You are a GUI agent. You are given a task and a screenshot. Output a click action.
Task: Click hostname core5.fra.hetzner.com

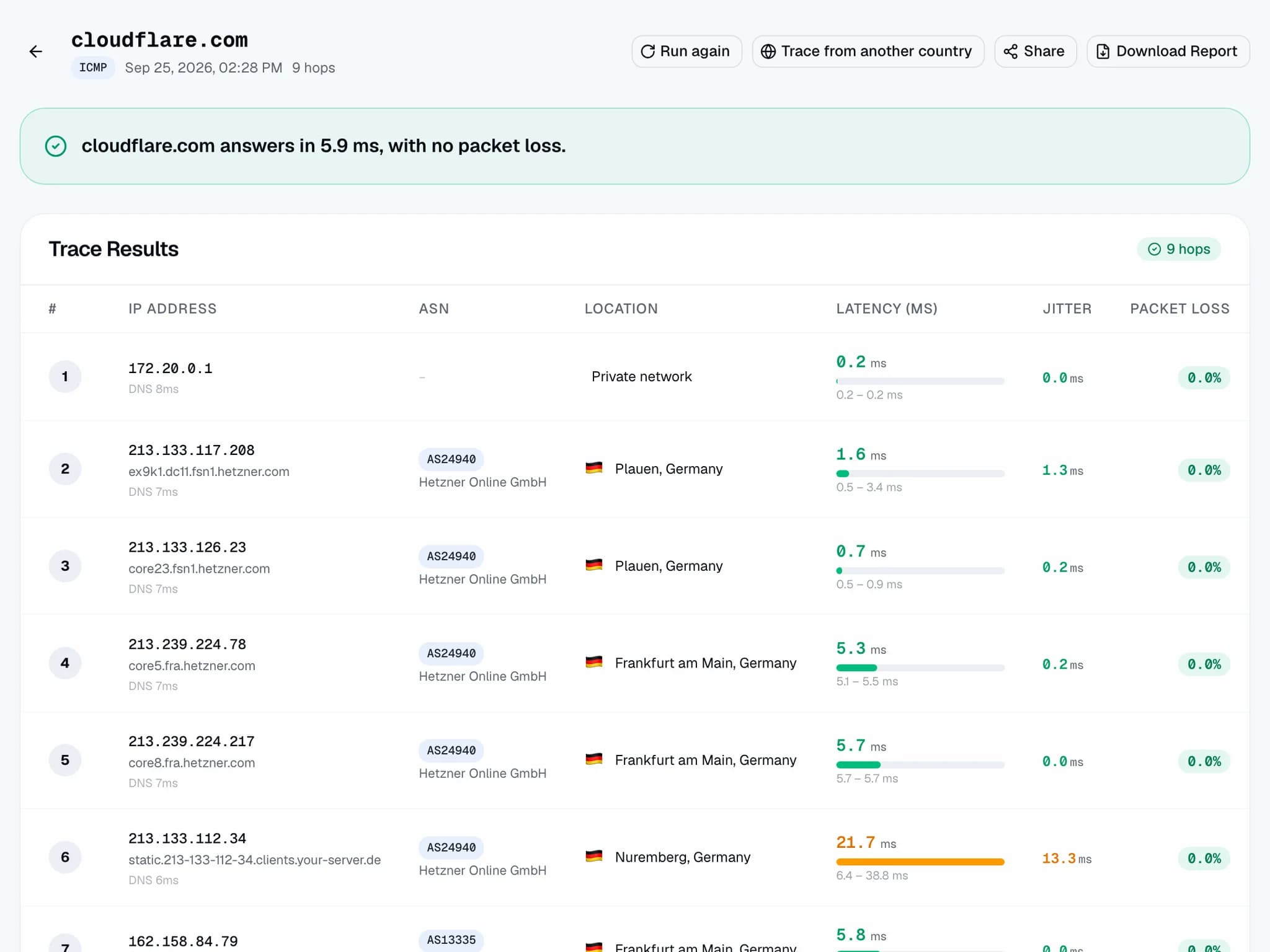coord(192,666)
